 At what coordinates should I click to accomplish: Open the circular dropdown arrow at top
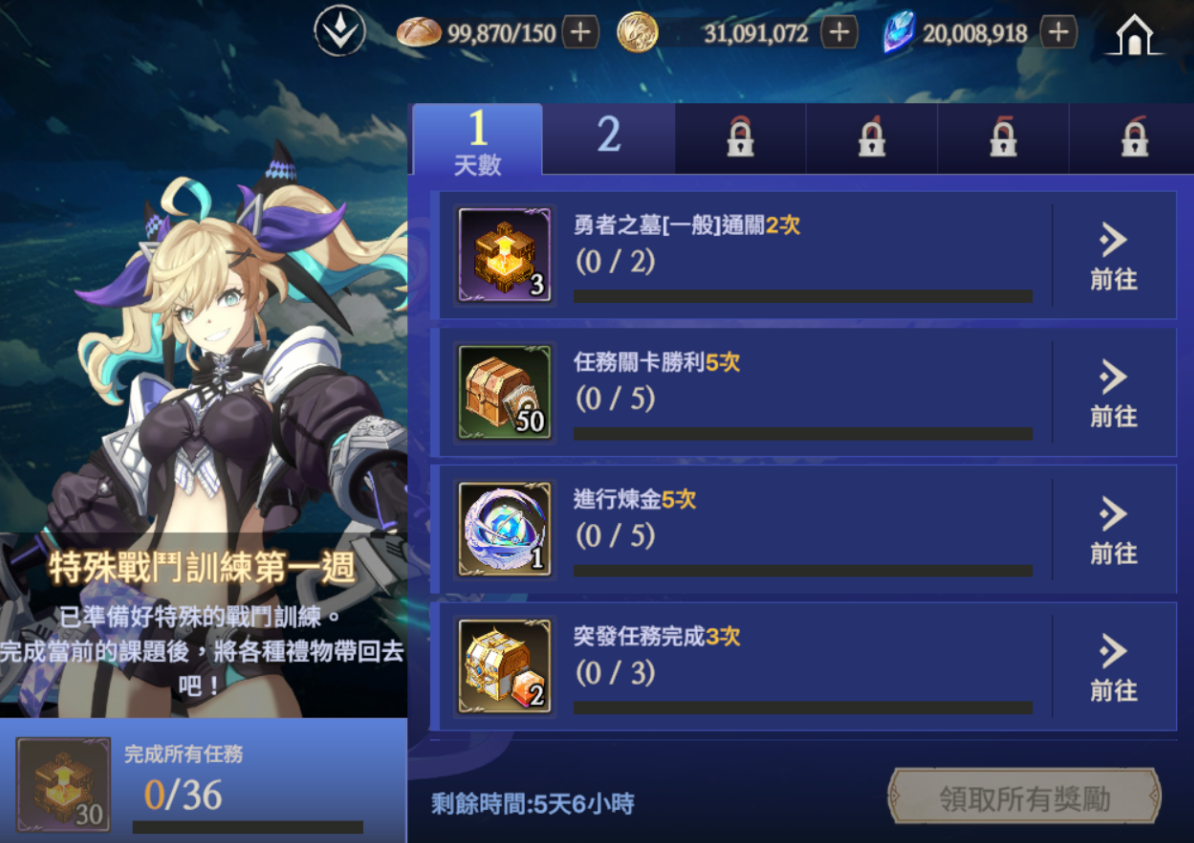point(340,31)
